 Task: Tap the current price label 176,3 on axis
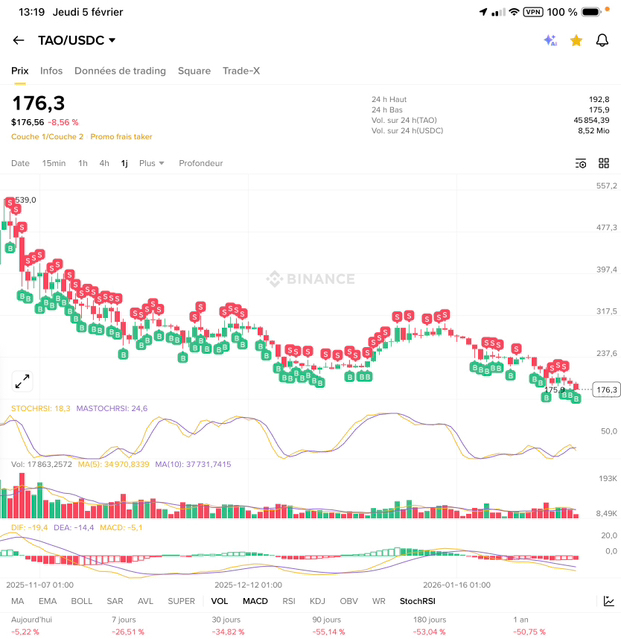click(606, 390)
